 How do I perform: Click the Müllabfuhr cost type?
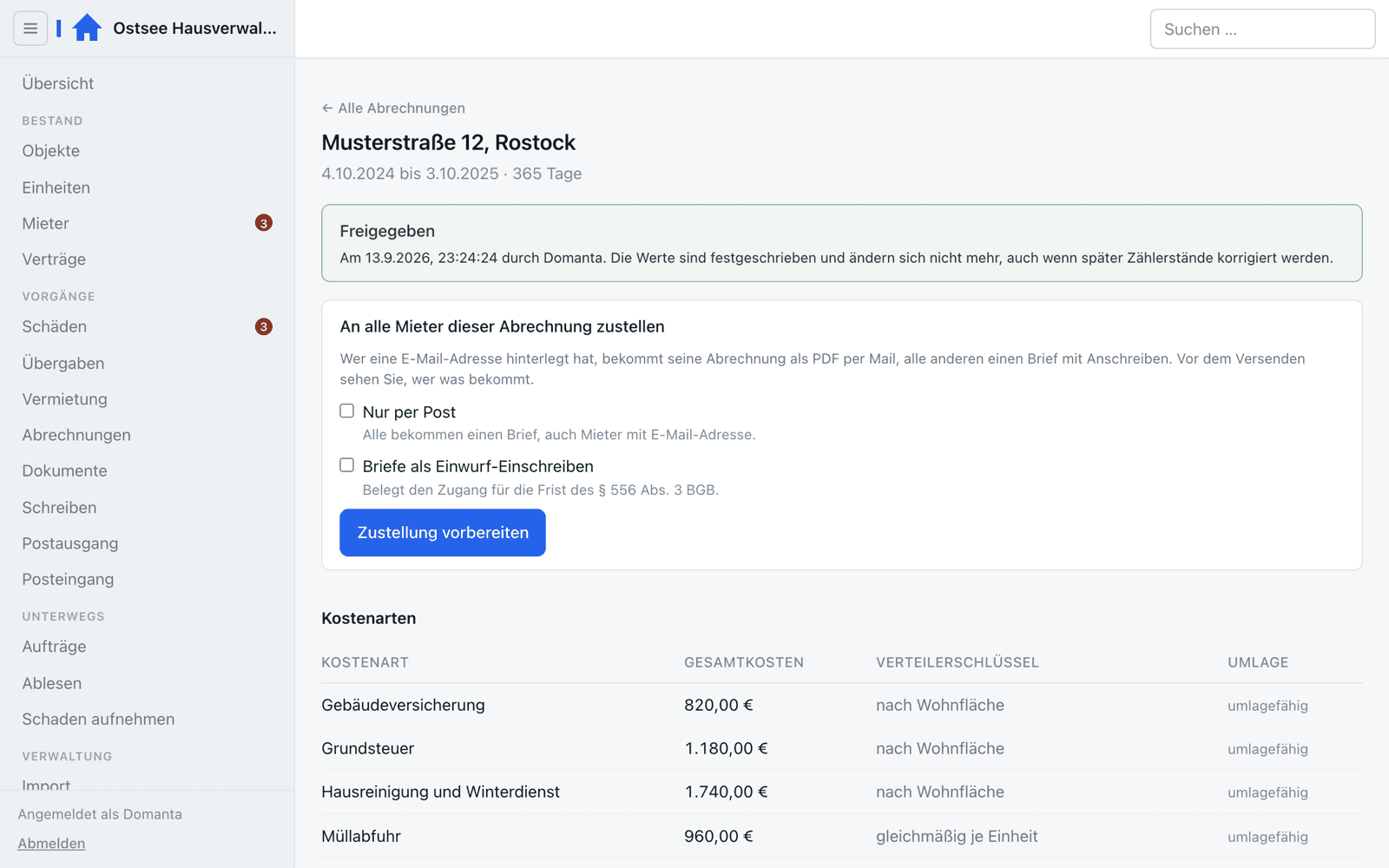coord(361,836)
